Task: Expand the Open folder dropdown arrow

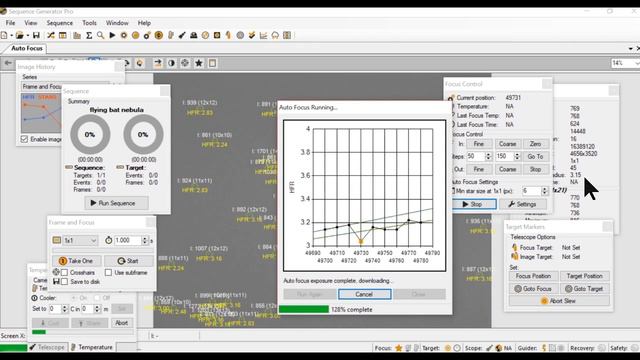Action: 27,36
